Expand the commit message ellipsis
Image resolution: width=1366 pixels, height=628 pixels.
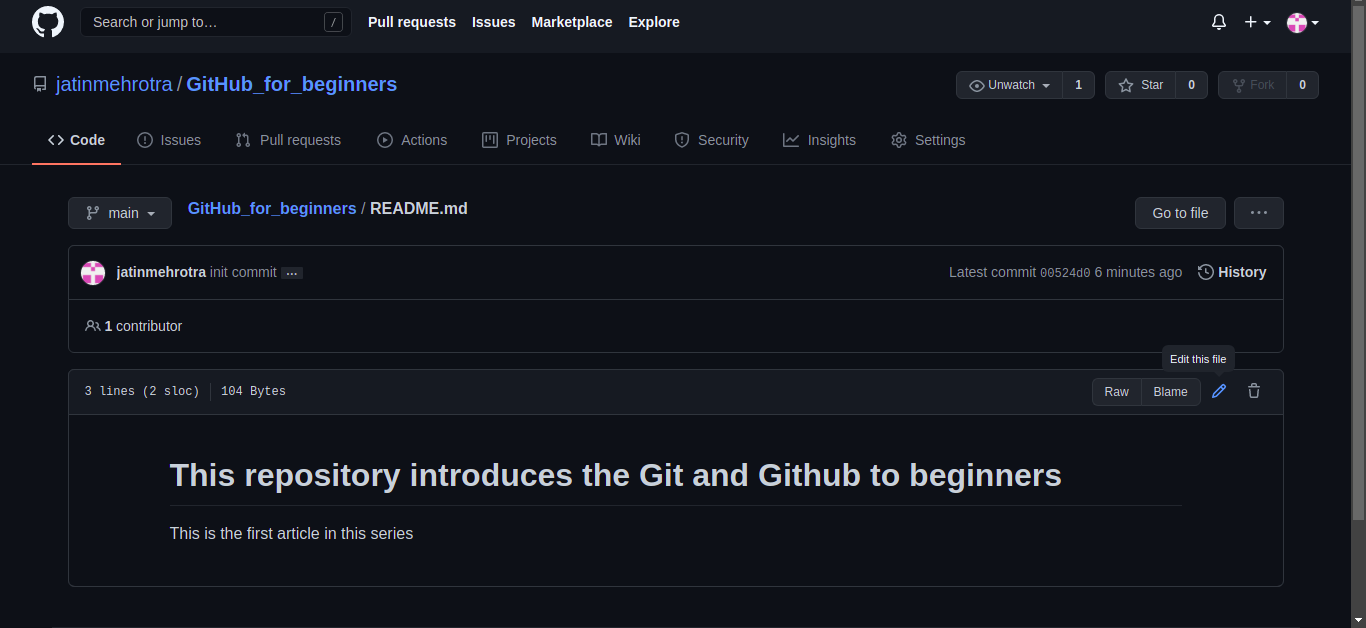click(292, 273)
